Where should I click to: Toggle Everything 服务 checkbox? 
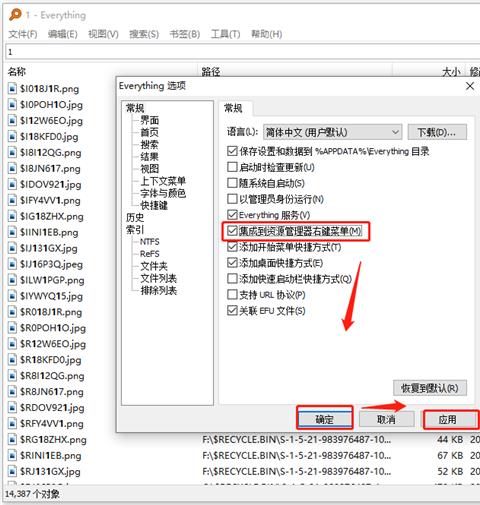(232, 215)
